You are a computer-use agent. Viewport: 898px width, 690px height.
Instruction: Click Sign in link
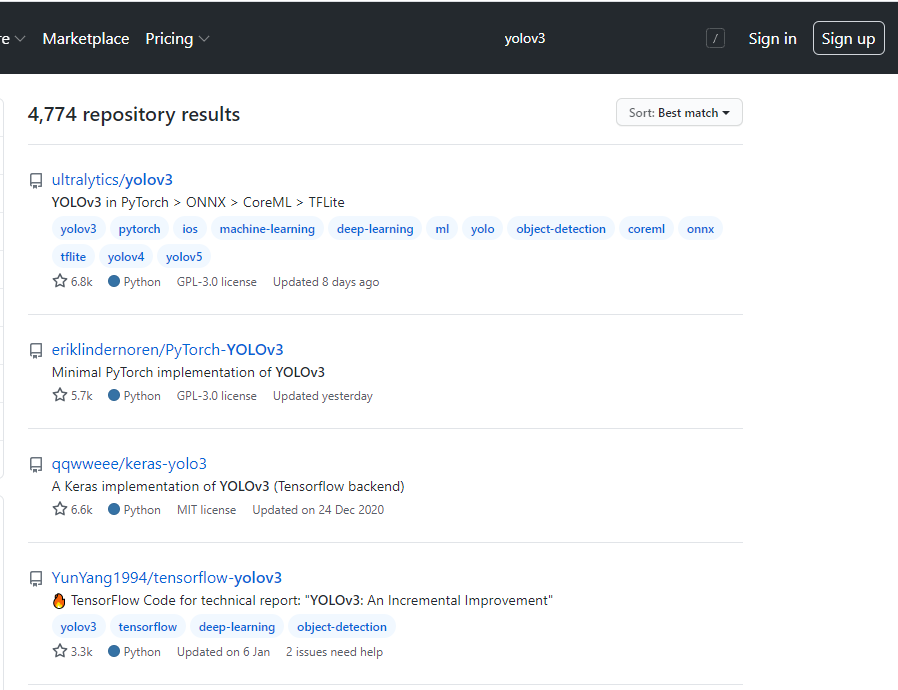coord(773,38)
